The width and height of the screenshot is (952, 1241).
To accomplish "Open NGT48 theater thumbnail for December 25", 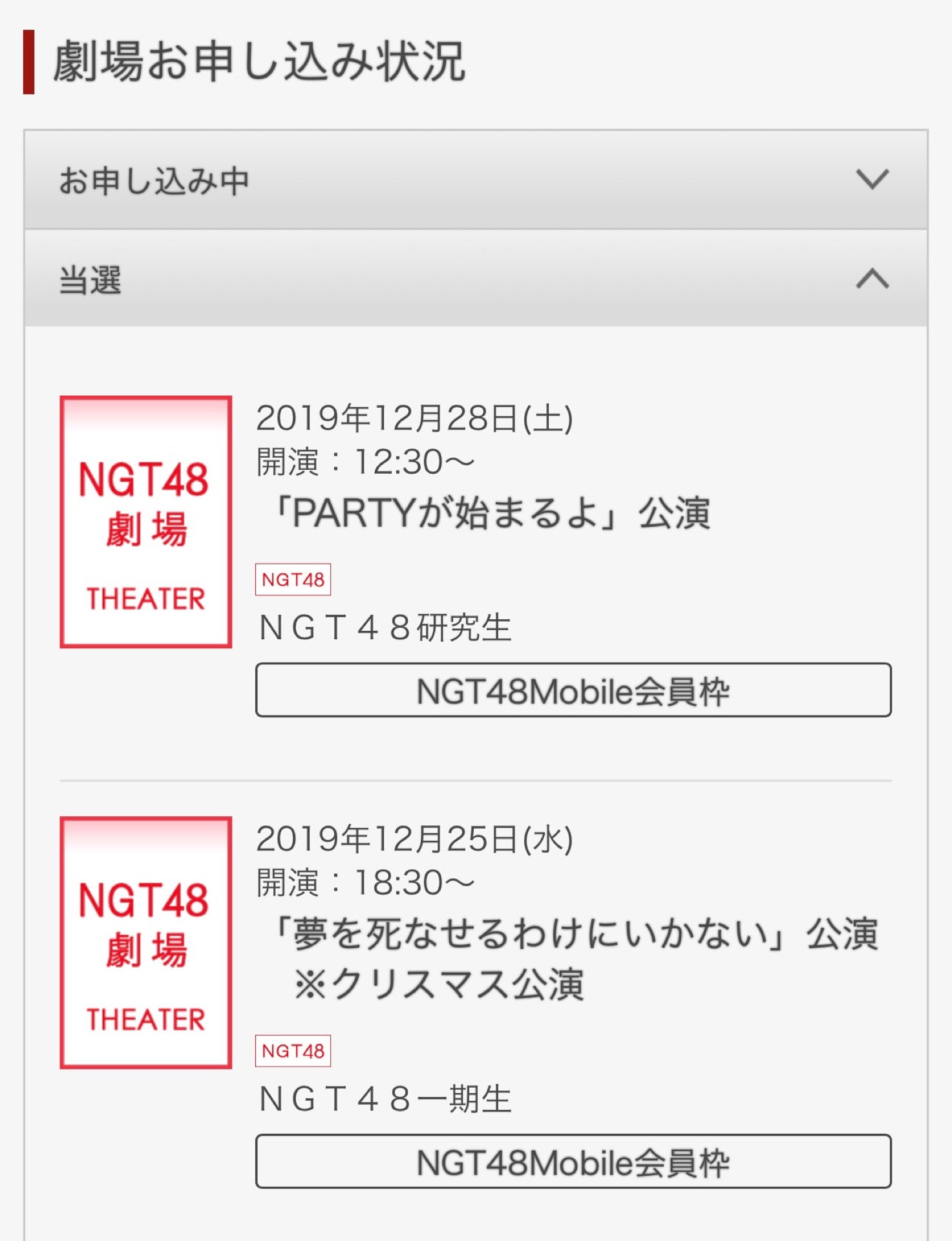I will click(146, 942).
